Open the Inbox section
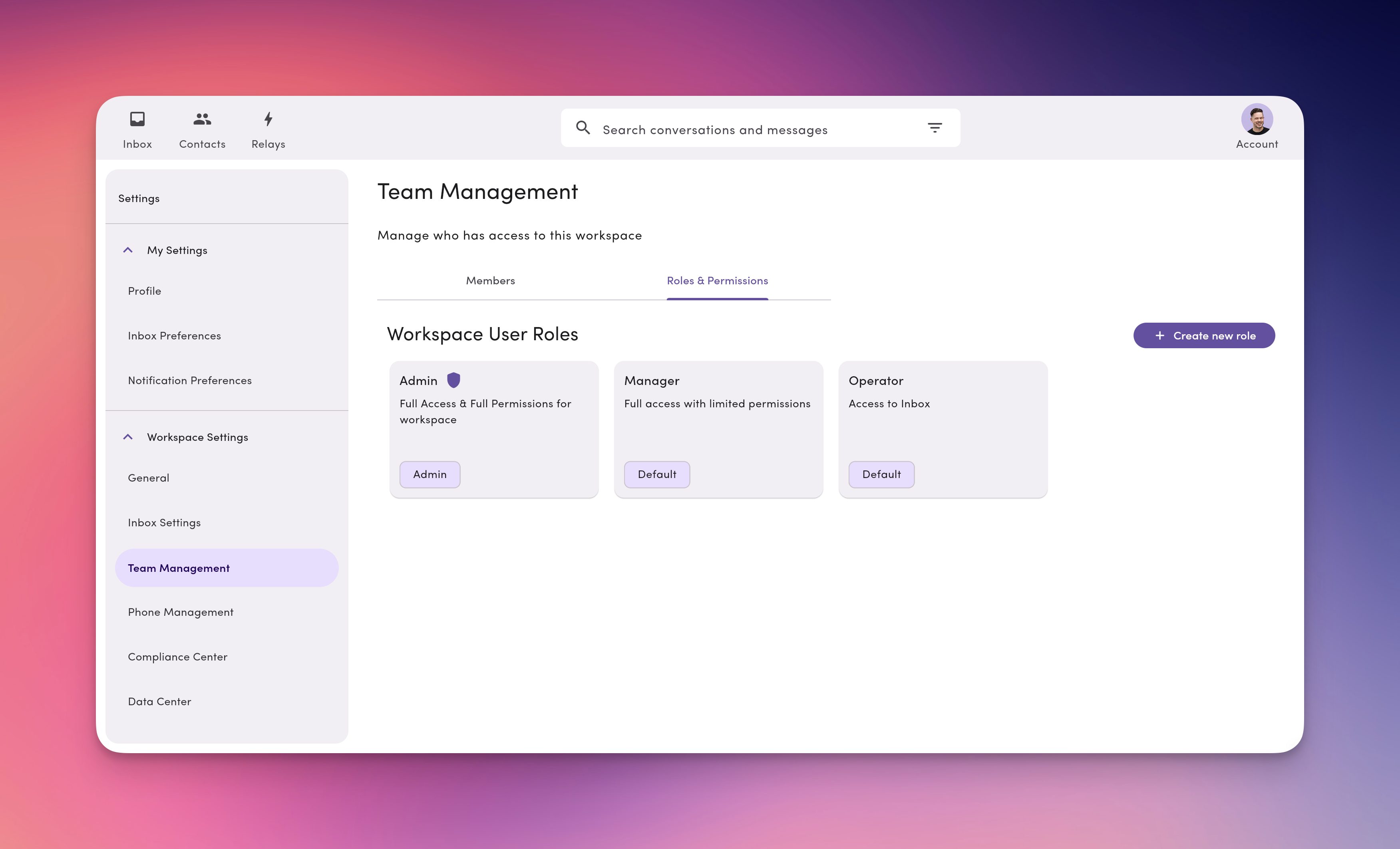Screen dimensions: 1400x849 (137, 128)
